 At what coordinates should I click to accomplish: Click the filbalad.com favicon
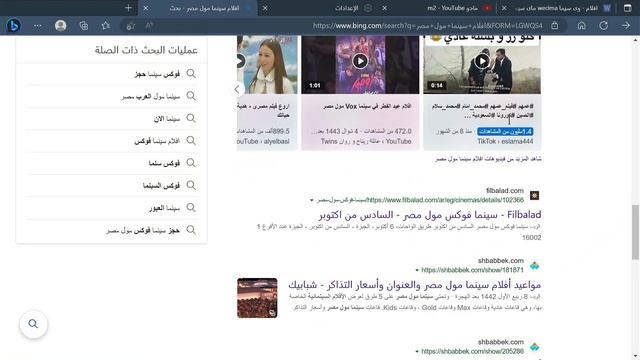coord(534,196)
